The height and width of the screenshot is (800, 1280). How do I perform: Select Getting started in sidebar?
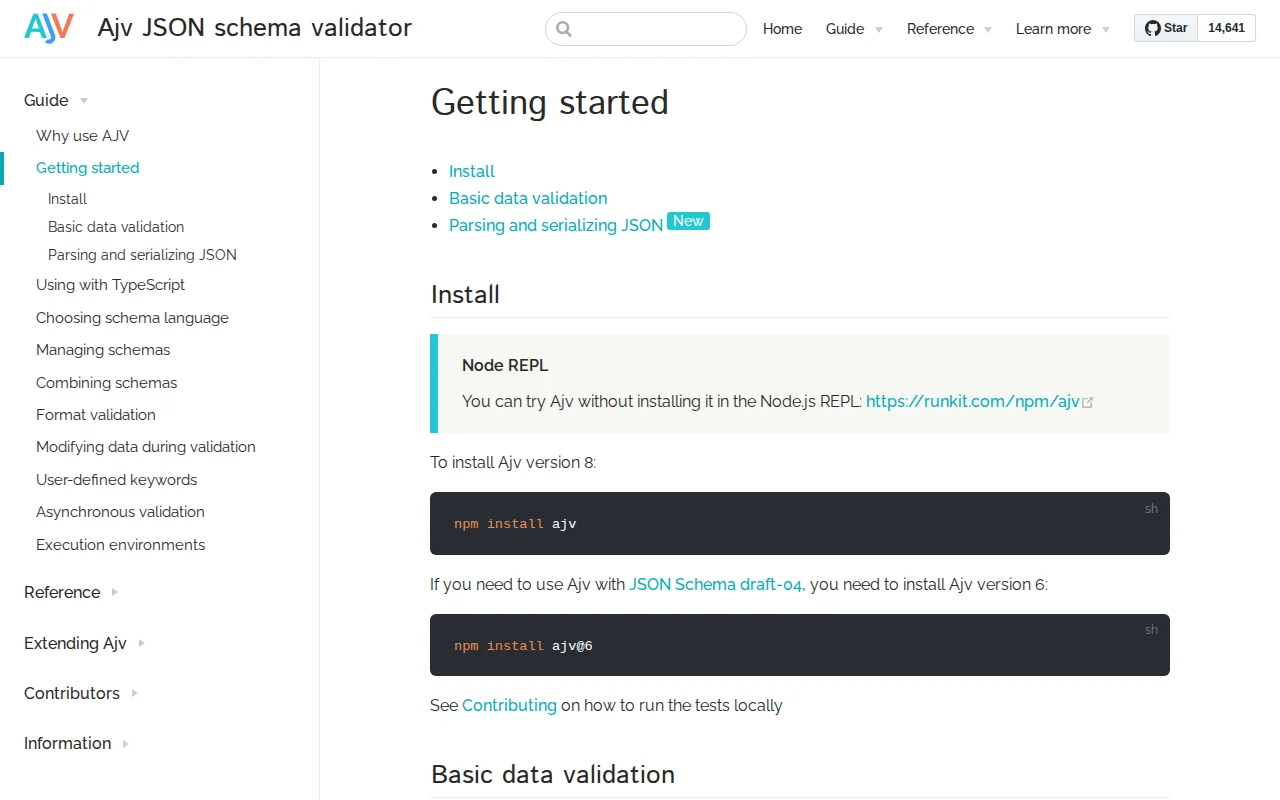pos(88,168)
